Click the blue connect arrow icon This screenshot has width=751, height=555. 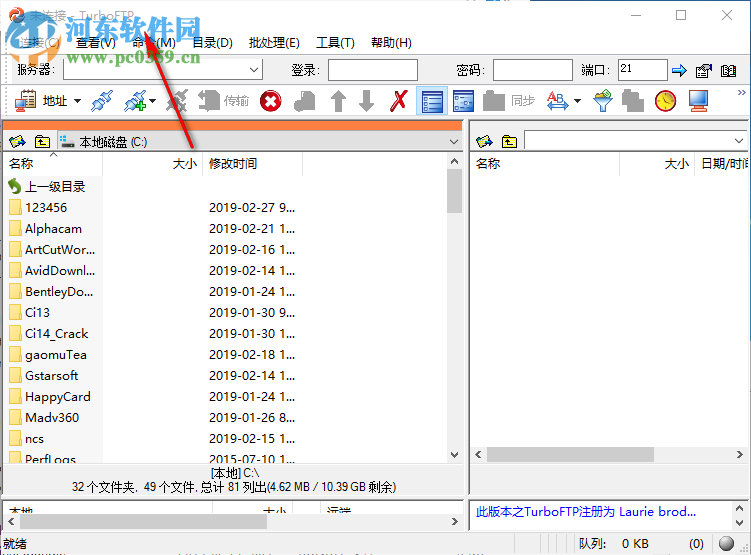679,71
